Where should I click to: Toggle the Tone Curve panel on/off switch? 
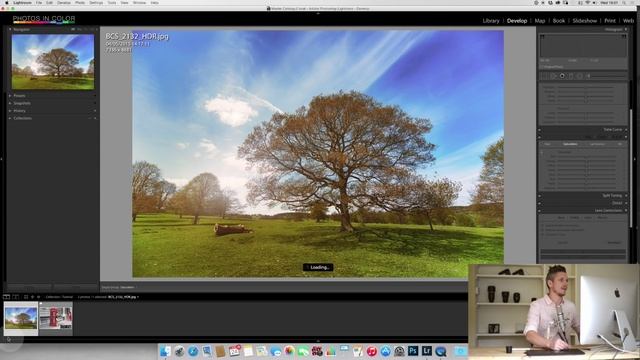(x=540, y=130)
